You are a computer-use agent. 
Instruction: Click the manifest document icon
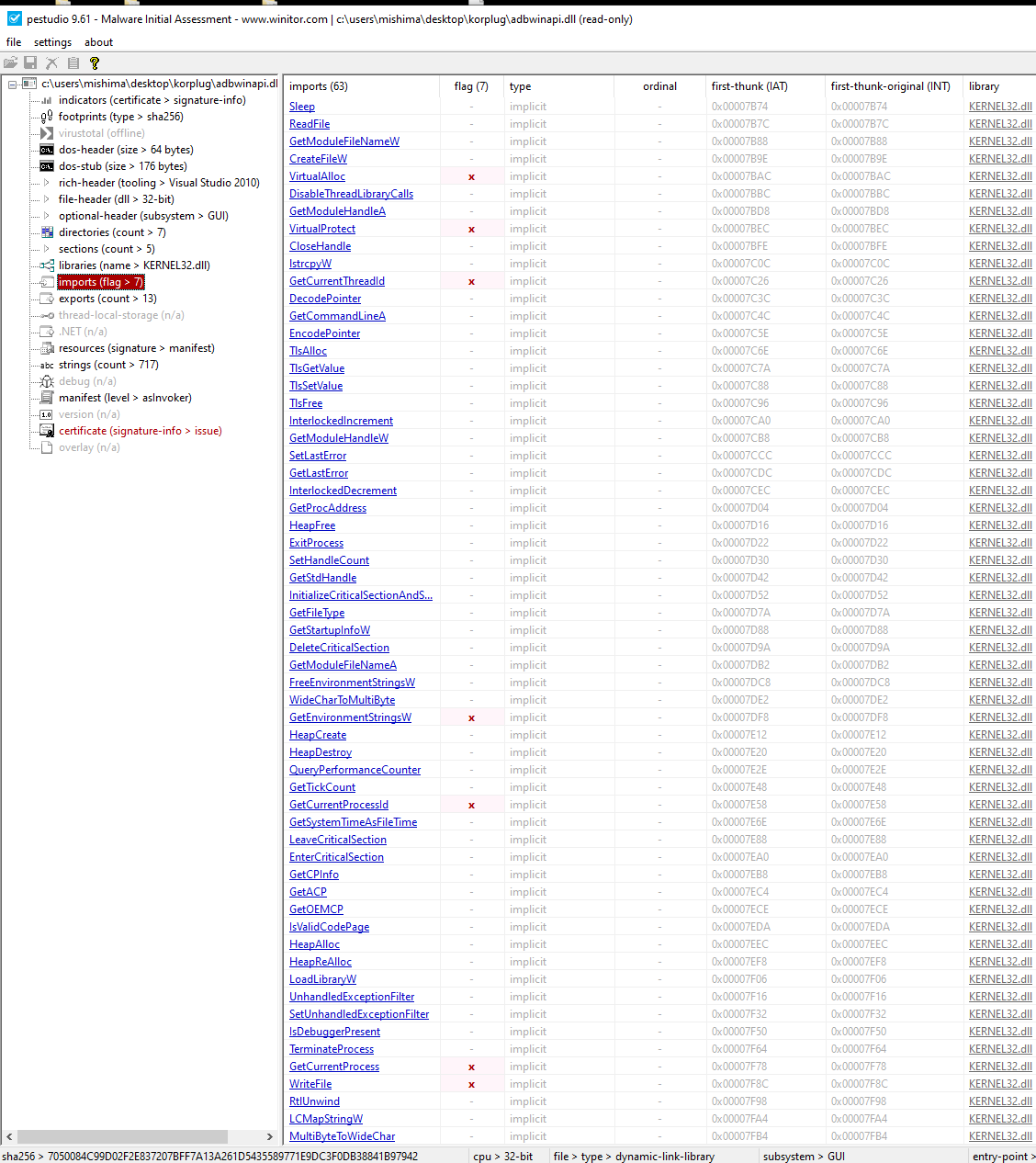coord(47,398)
